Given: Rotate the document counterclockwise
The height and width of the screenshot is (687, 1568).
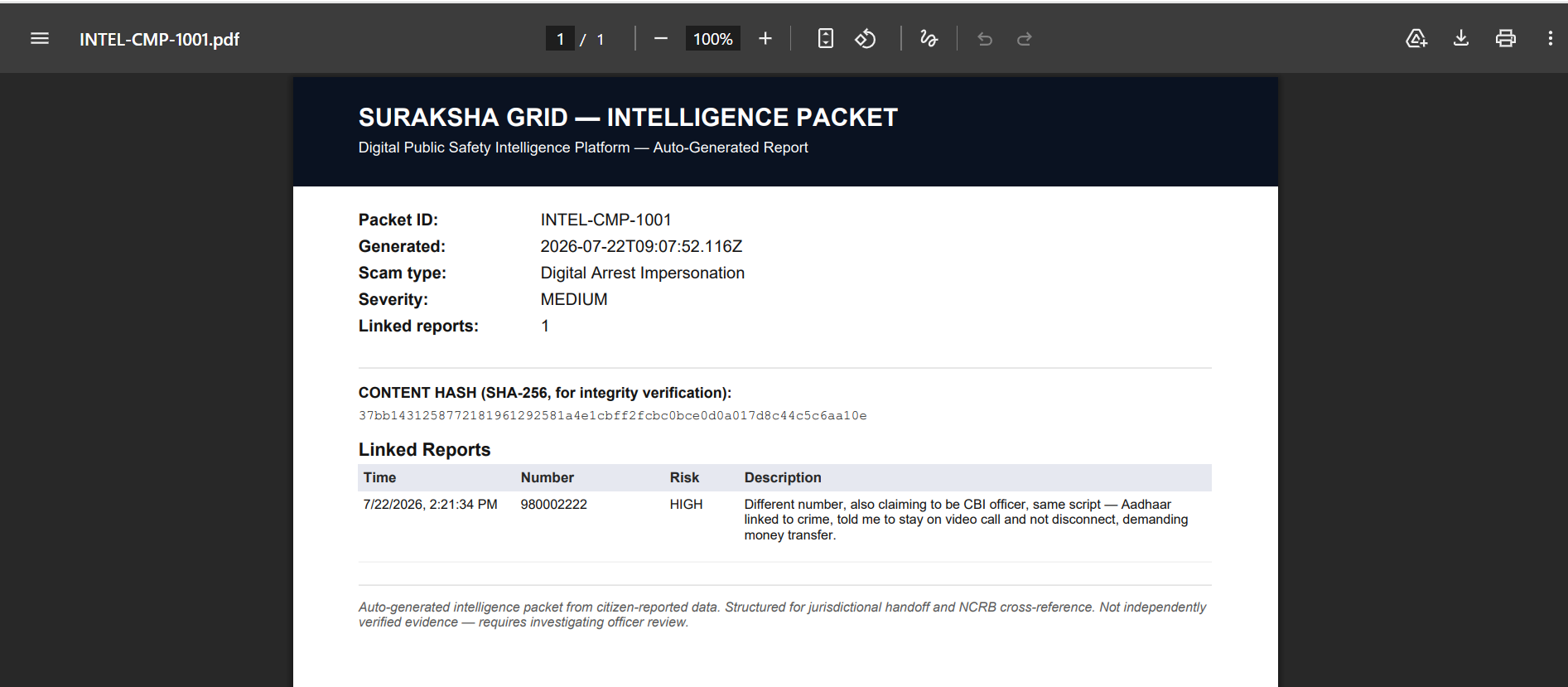Looking at the screenshot, I should point(866,39).
